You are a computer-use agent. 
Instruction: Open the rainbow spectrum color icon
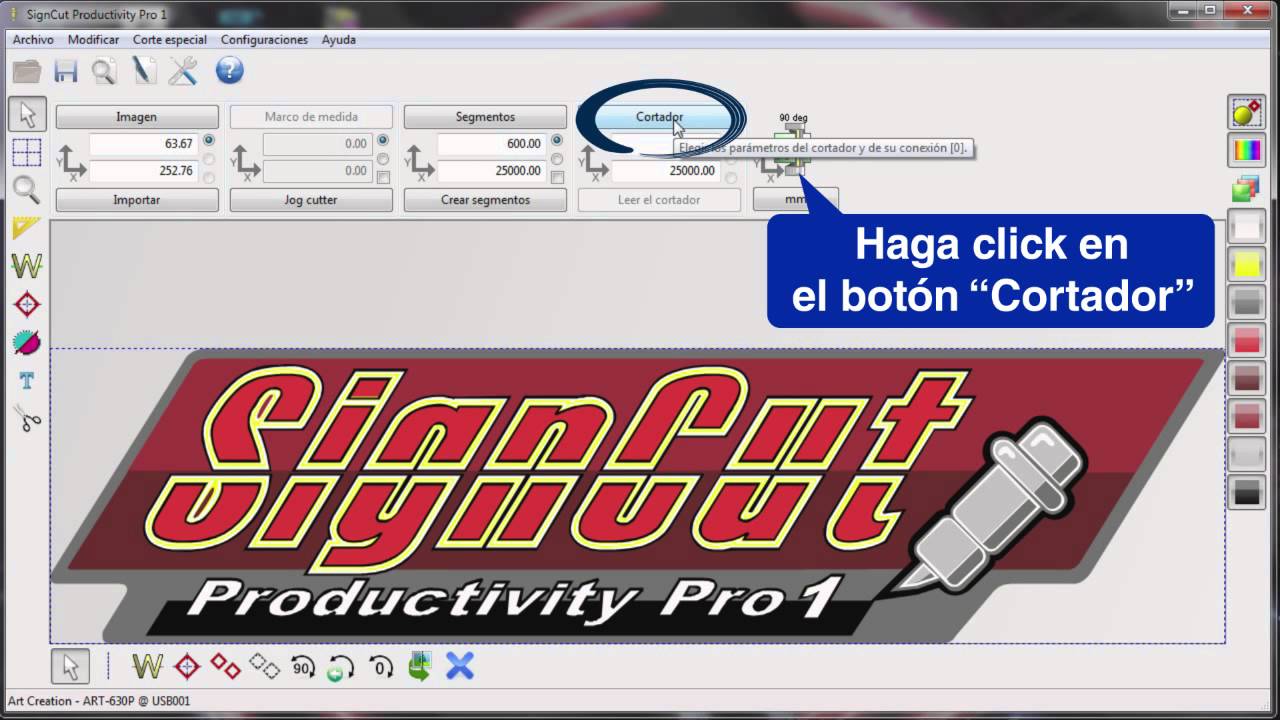(x=1246, y=151)
